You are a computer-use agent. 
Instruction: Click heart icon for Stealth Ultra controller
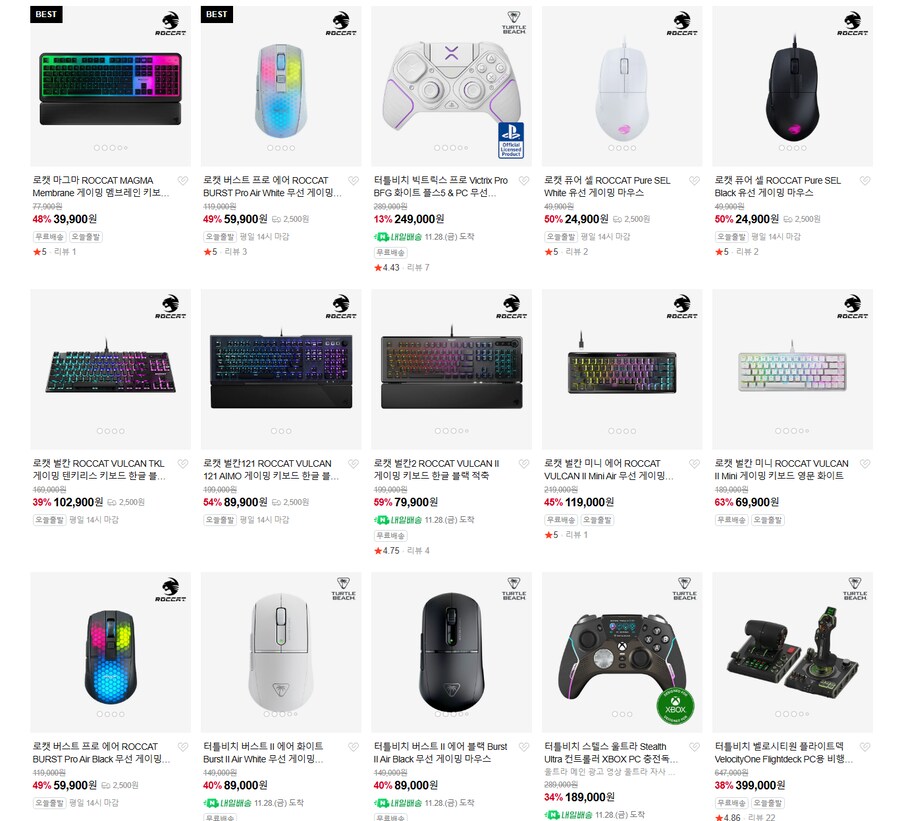click(694, 747)
